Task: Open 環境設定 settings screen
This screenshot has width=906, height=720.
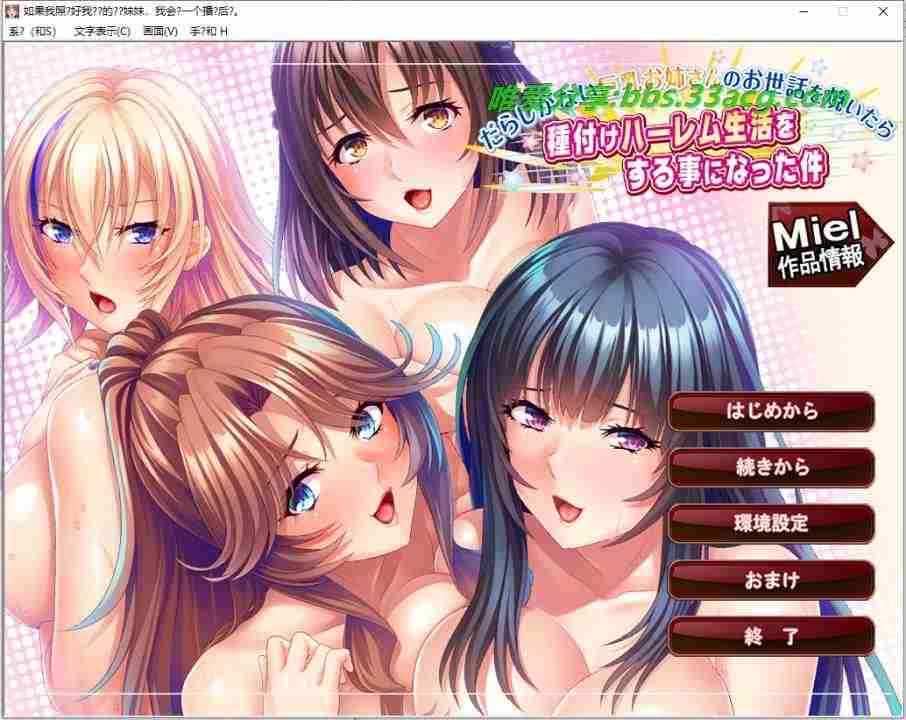Action: [x=772, y=523]
